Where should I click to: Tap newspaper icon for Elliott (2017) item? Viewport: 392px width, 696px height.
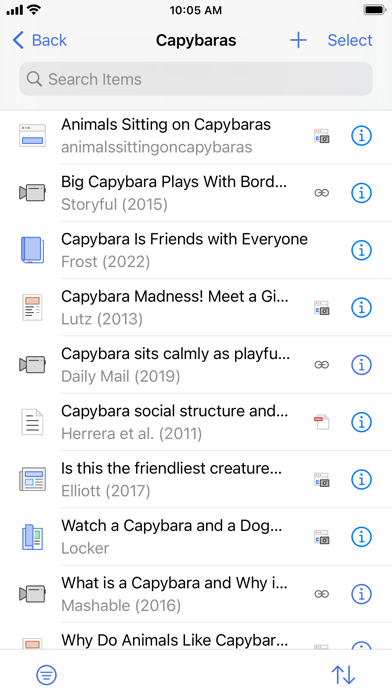tap(32, 479)
